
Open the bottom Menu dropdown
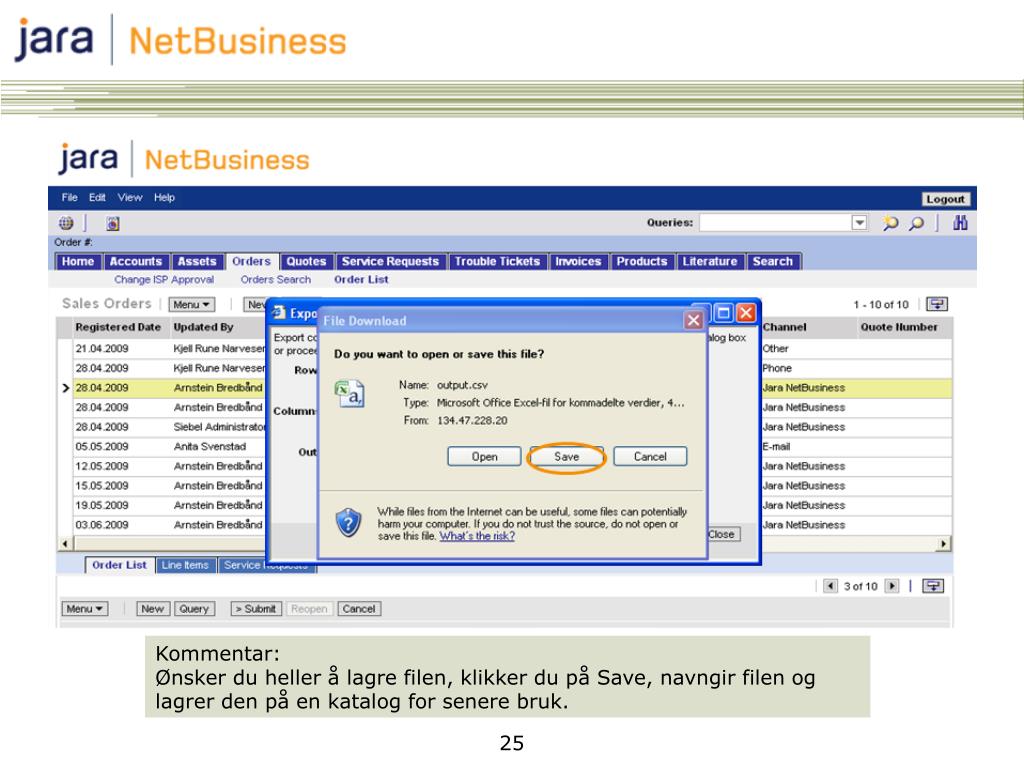(85, 609)
